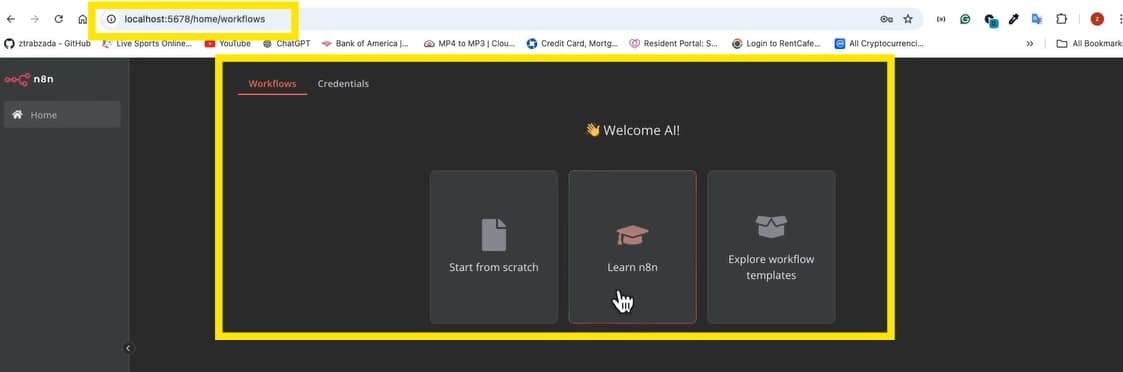The image size is (1123, 372).
Task: Go to the browser home page icon
Action: (x=82, y=19)
